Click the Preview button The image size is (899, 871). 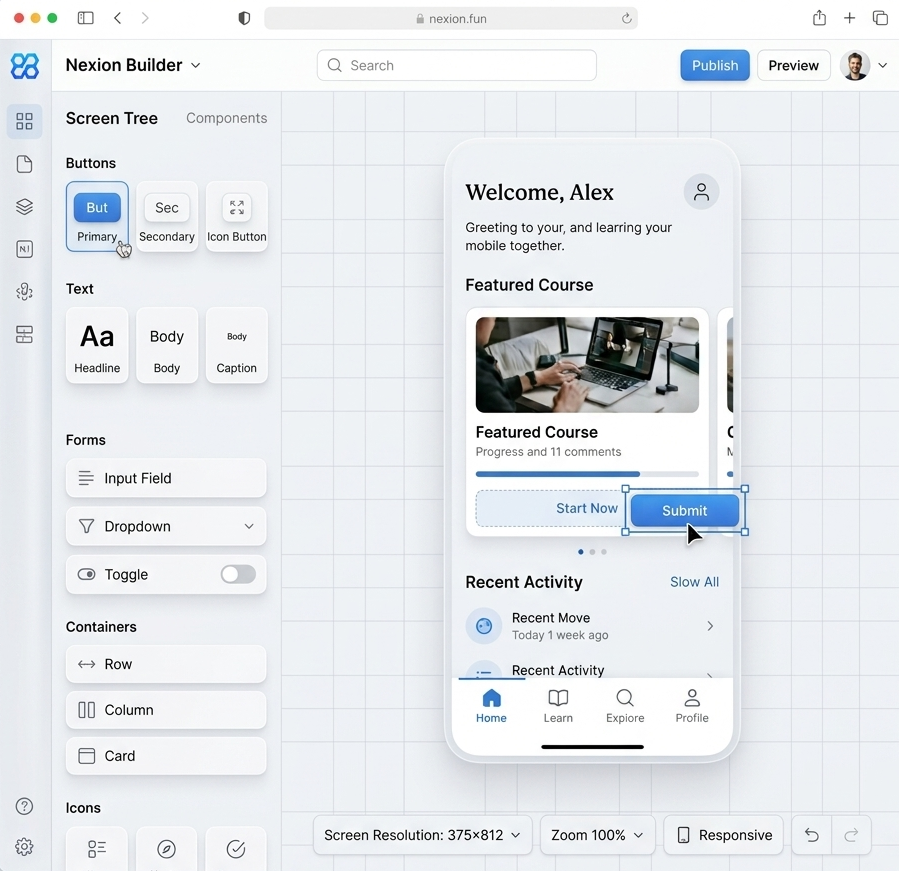(x=794, y=65)
